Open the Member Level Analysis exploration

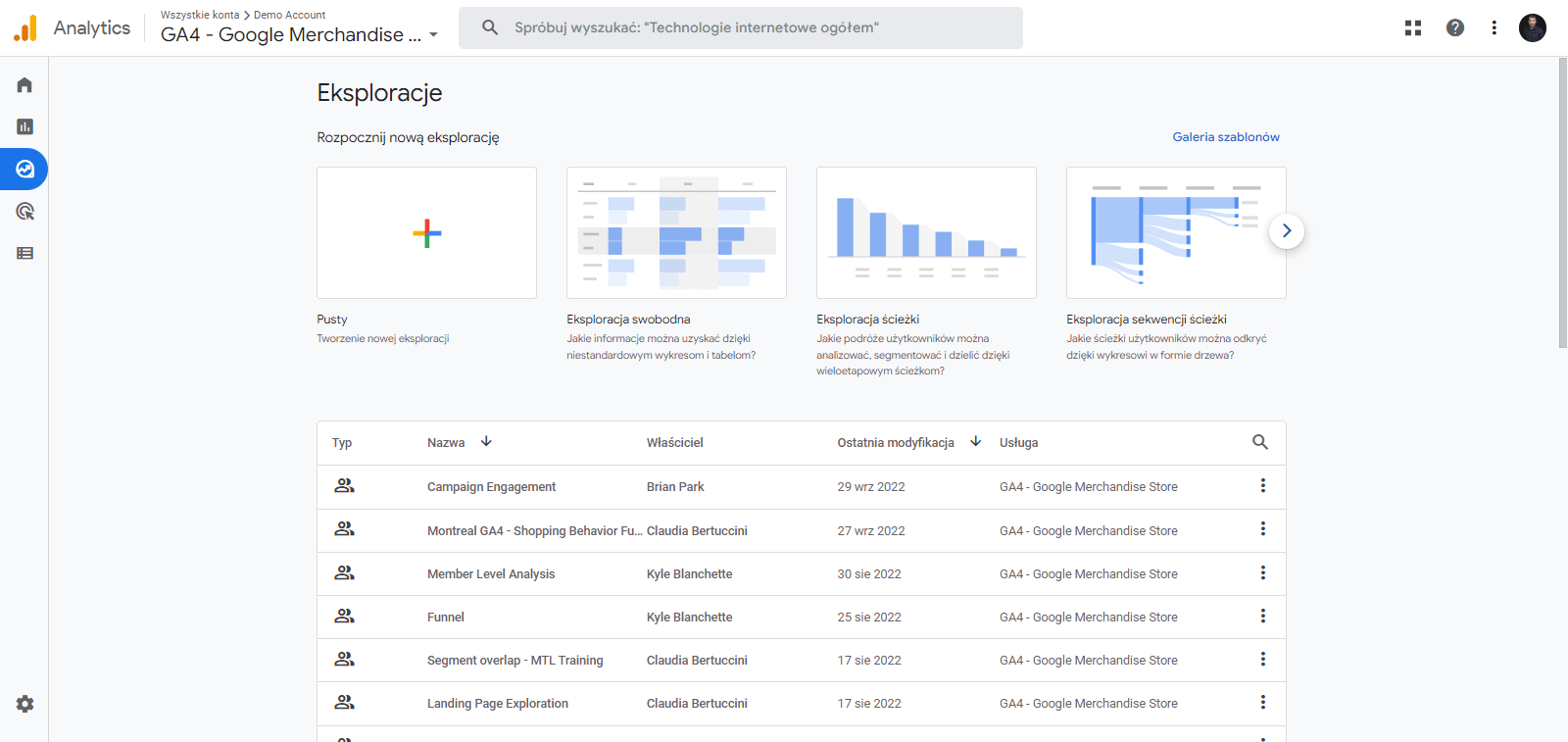pyautogui.click(x=491, y=574)
